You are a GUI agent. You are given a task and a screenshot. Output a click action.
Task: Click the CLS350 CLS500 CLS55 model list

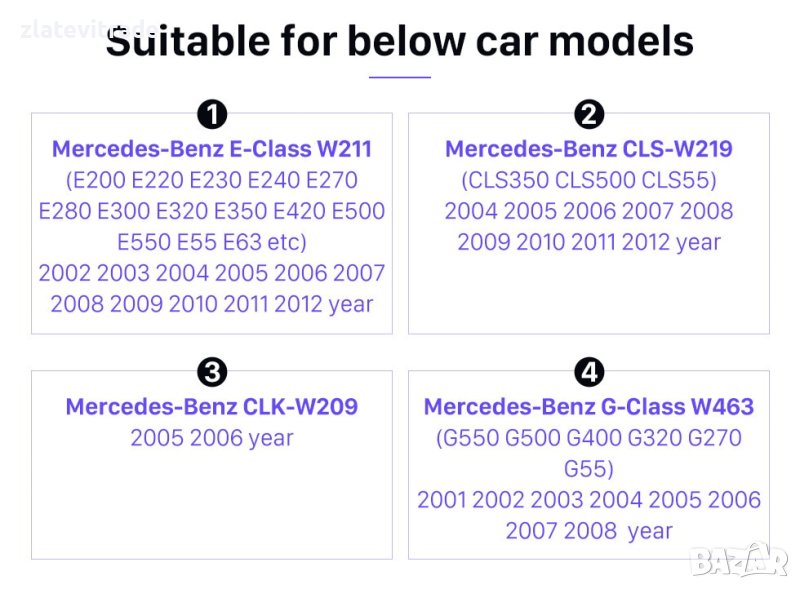589,180
